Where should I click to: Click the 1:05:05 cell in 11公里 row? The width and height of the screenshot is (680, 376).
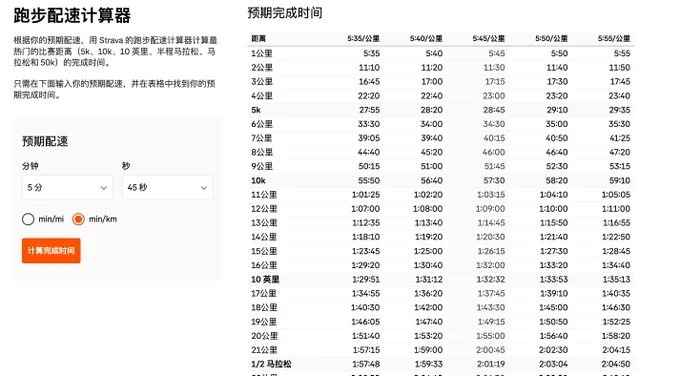[x=616, y=195]
